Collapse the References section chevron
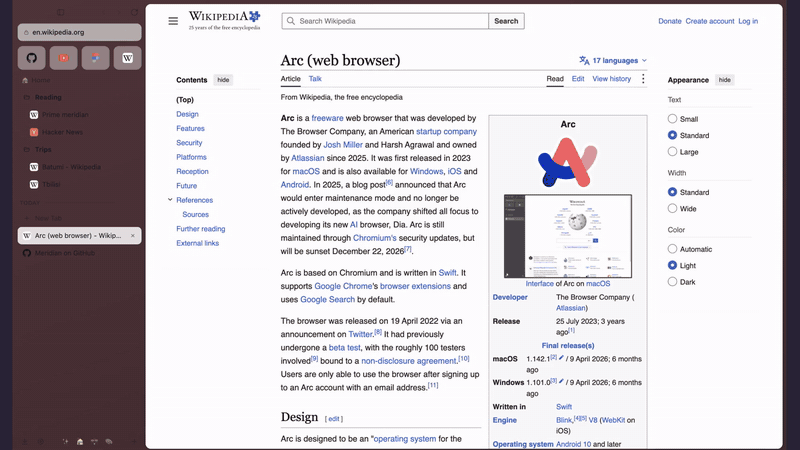Screen dimensions: 800x450 170,200
